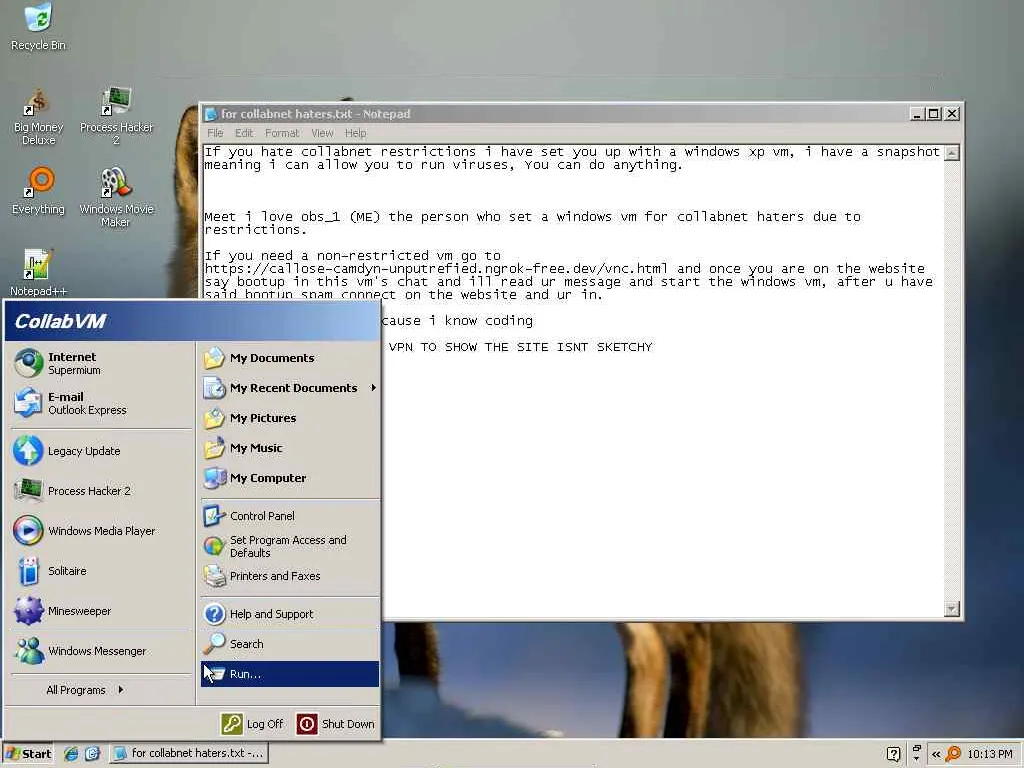Open My Music folder
Screen dimensions: 1024x768
tap(290, 448)
